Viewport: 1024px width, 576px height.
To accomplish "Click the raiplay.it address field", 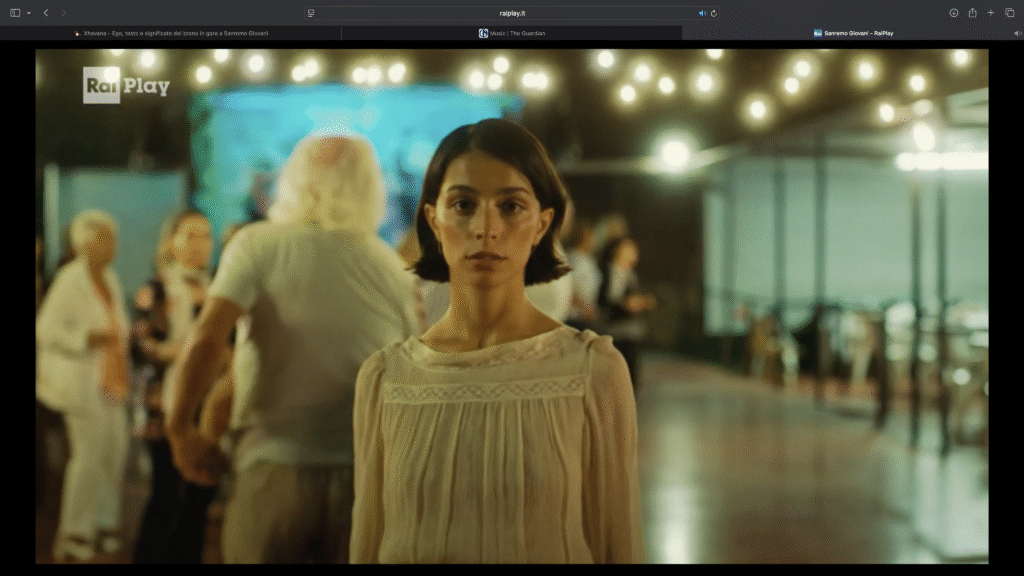I will (511, 13).
